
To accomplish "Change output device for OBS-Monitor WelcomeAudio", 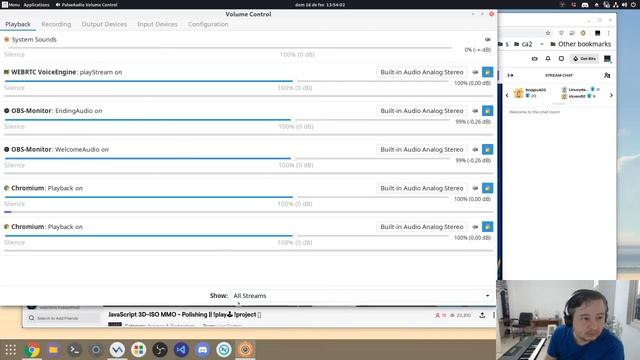I will pos(422,149).
